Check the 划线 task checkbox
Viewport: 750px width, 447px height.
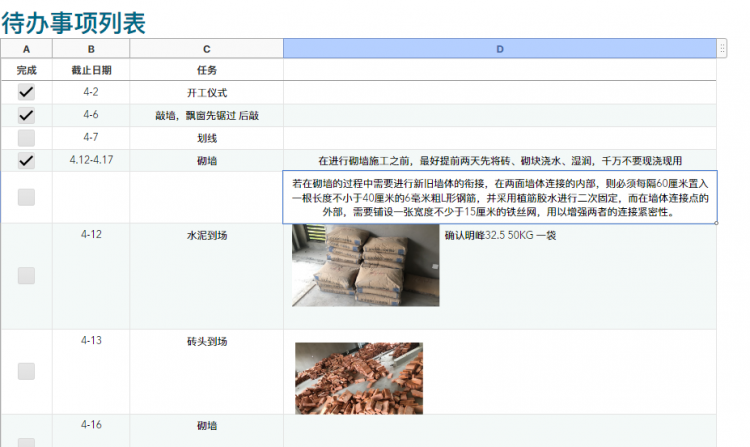click(x=26, y=138)
